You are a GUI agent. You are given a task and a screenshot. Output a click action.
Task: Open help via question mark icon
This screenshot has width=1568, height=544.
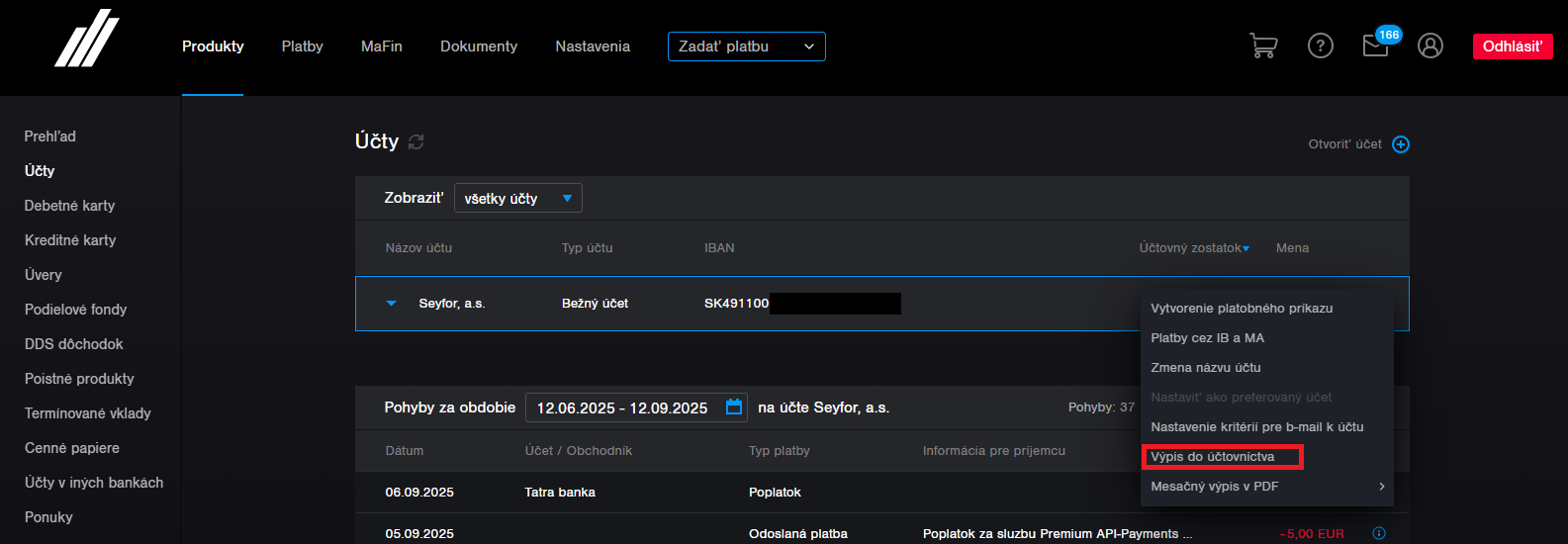[x=1321, y=45]
